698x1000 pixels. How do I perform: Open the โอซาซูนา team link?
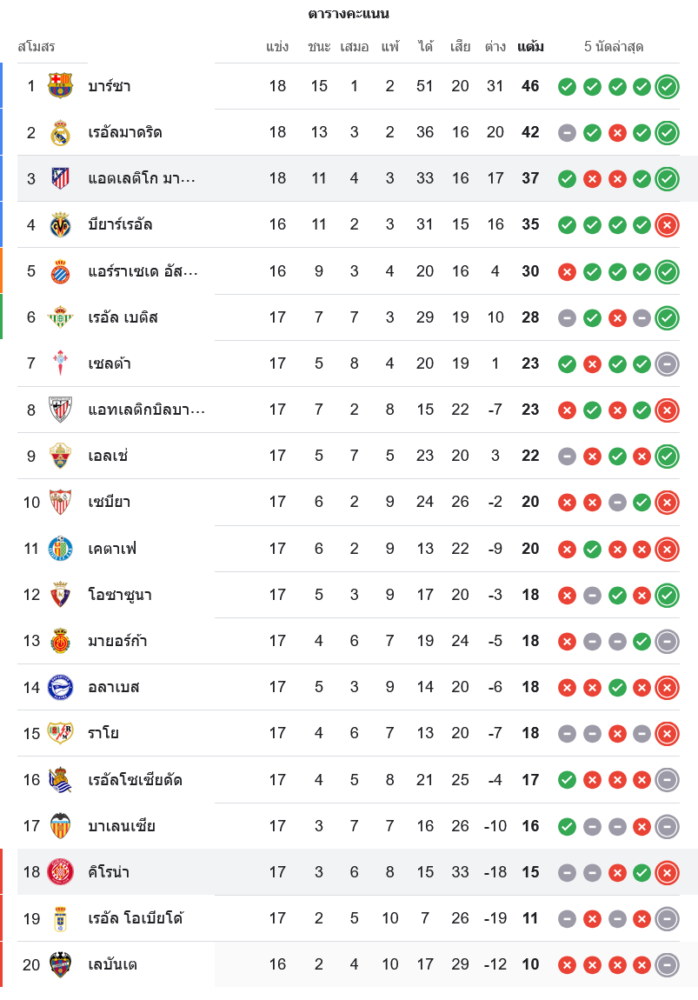click(x=120, y=595)
